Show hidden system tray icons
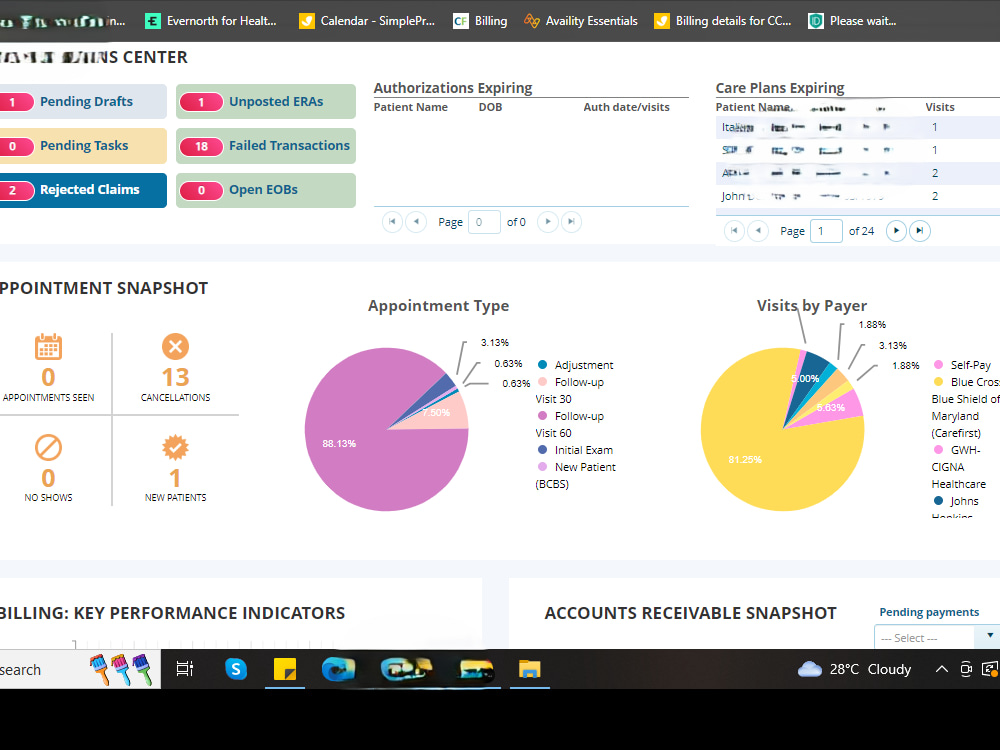The image size is (1000, 750). point(941,669)
